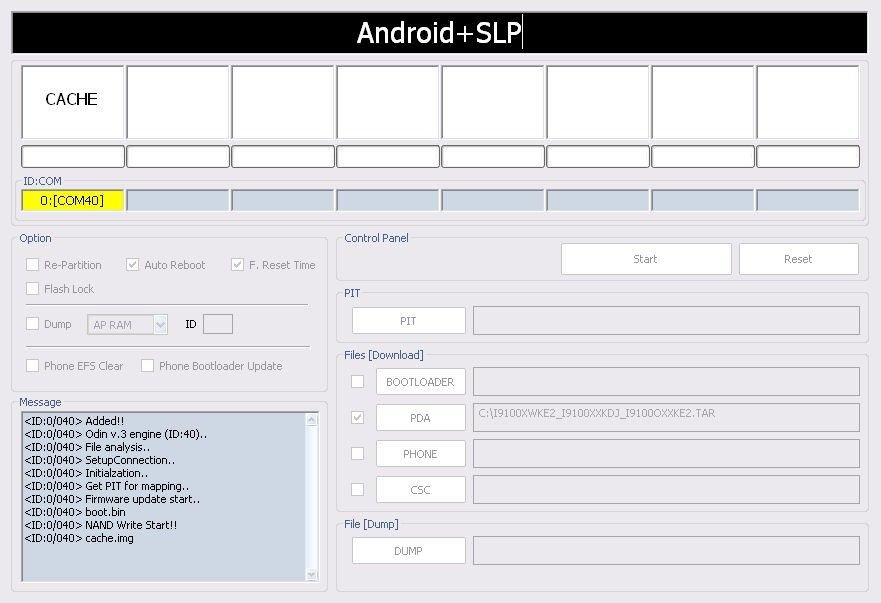
Task: Click the CSC file button
Action: pyautogui.click(x=420, y=489)
